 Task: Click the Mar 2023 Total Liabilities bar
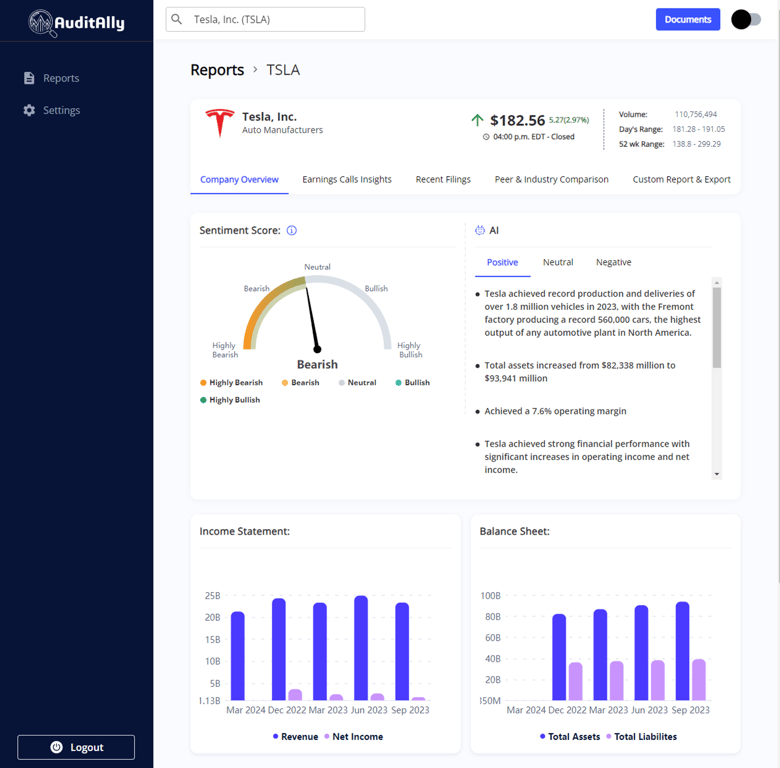tap(617, 680)
